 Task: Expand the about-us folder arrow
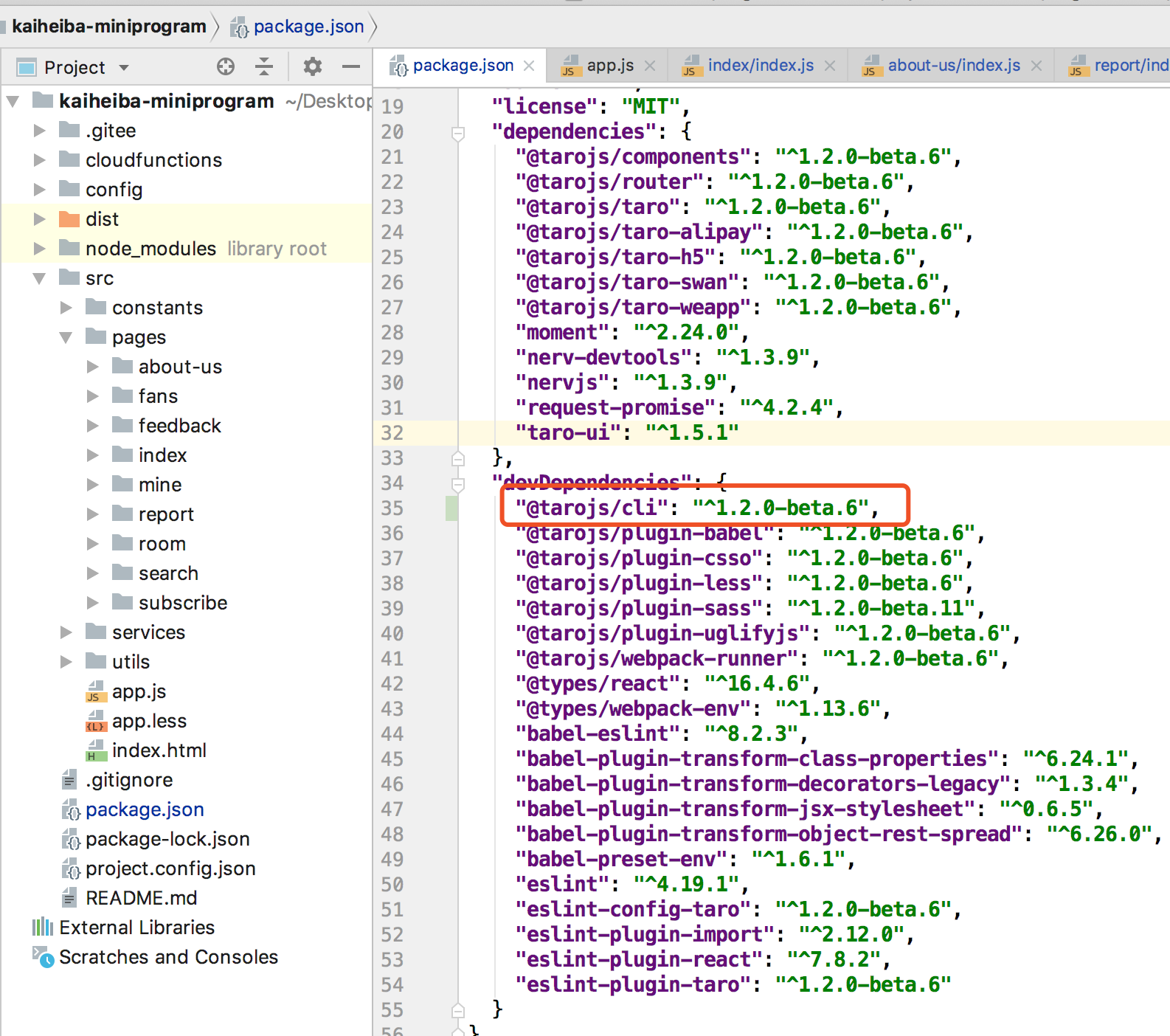[93, 367]
